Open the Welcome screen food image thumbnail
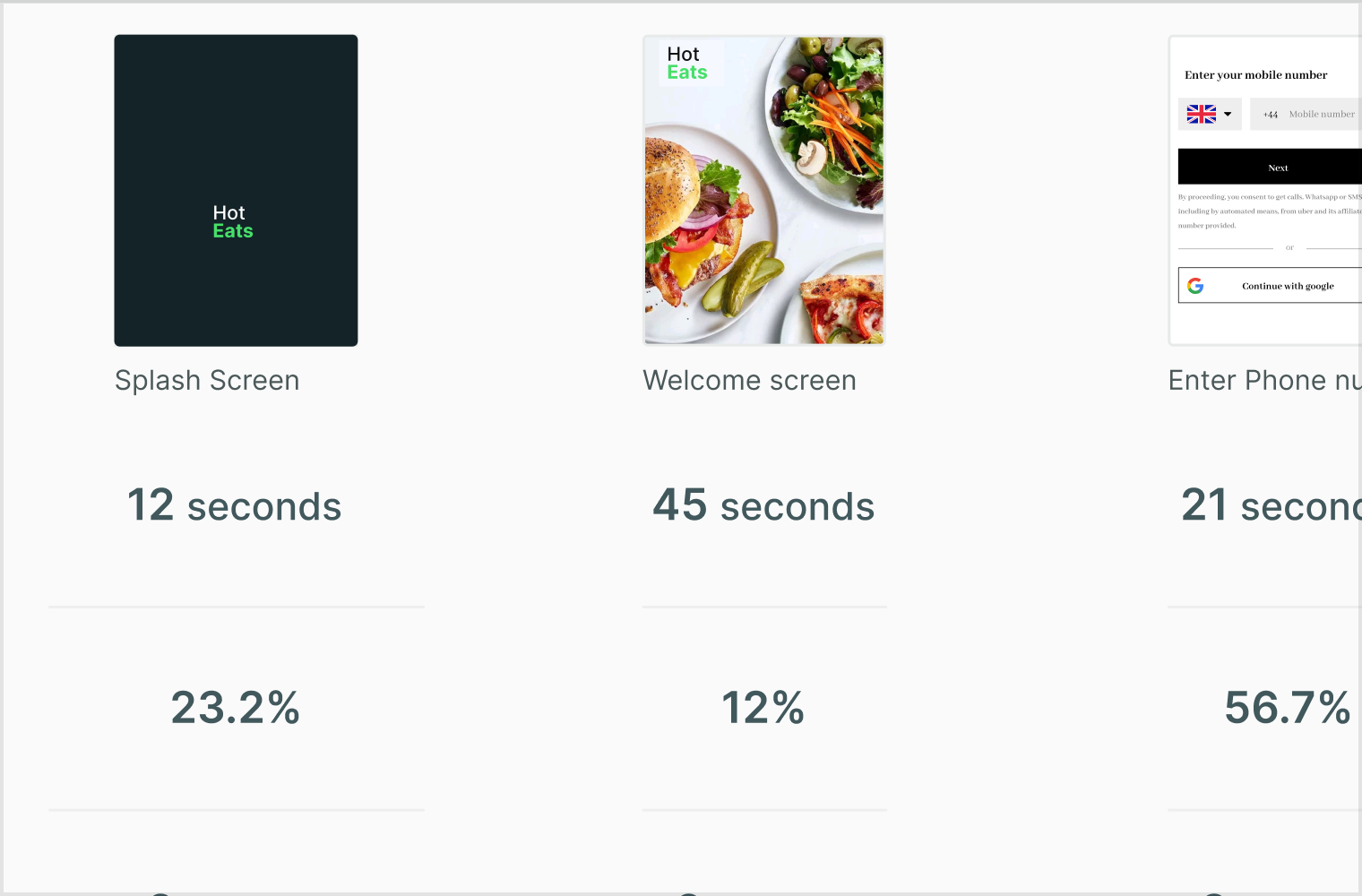This screenshot has width=1362, height=896. pos(764,191)
